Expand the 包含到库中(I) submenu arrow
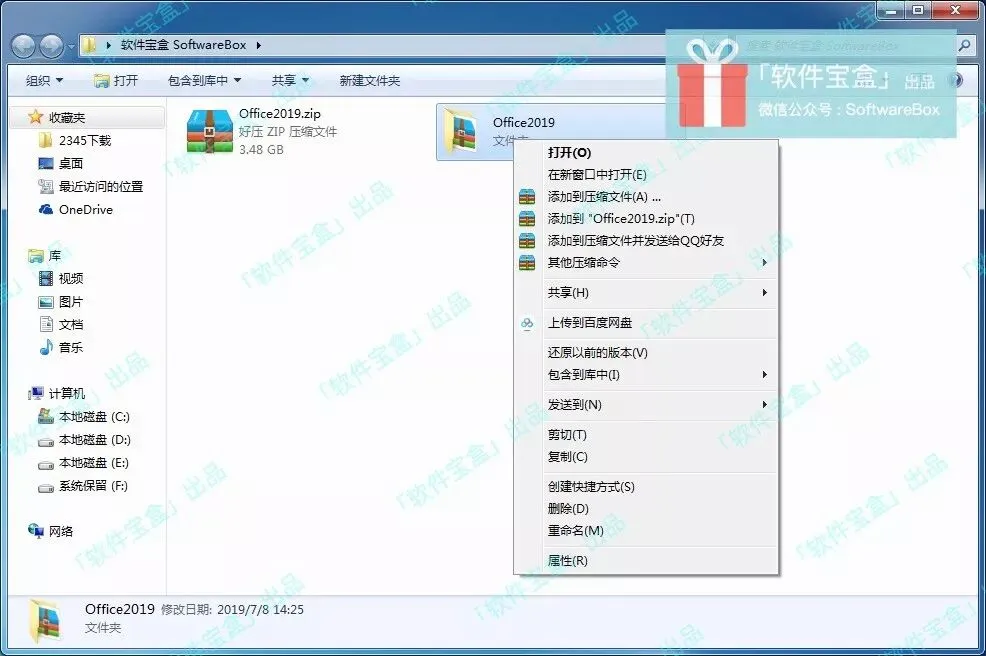This screenshot has height=656, width=986. tap(765, 375)
